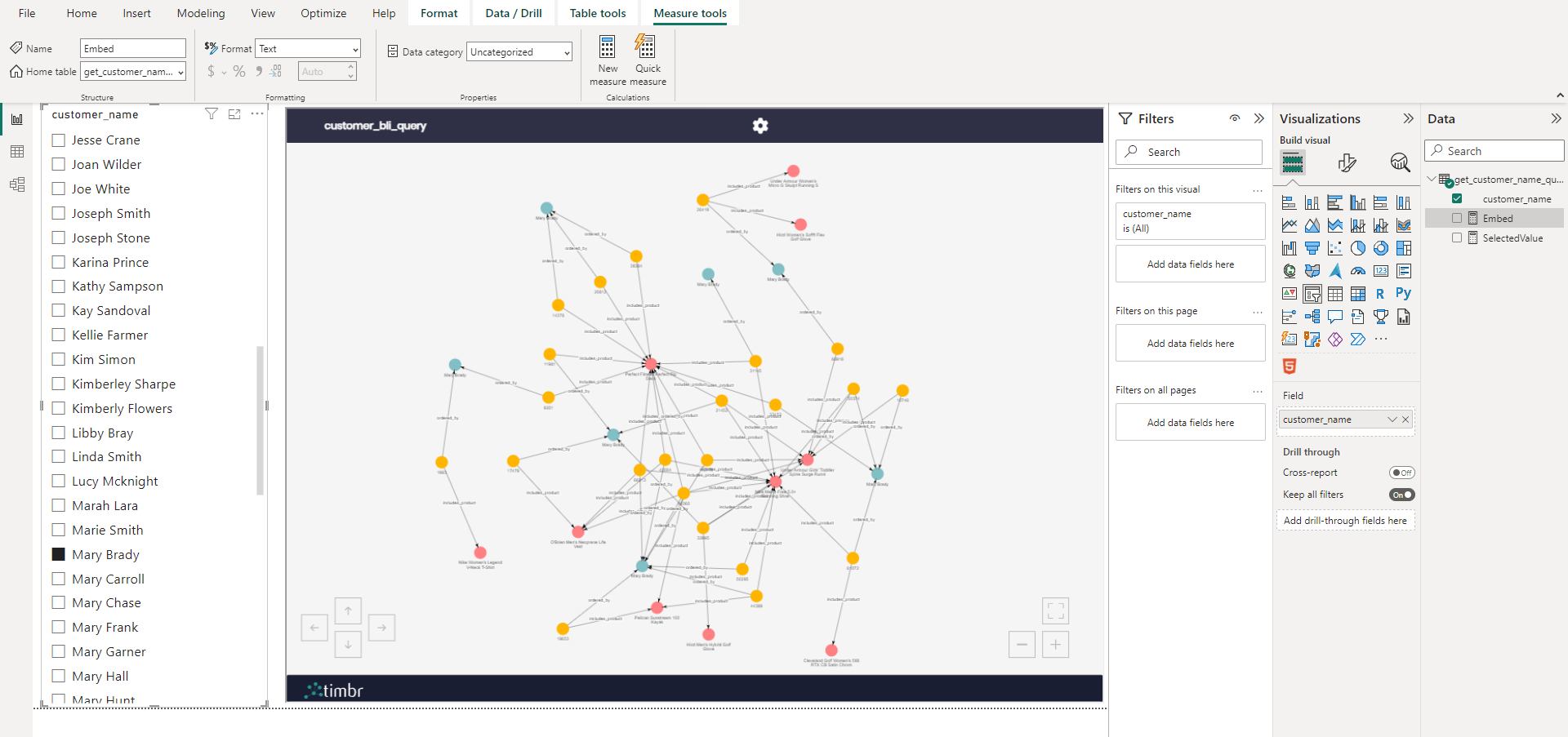This screenshot has width=1568, height=737.
Task: Pan graph right with arrow button
Action: [x=381, y=628]
